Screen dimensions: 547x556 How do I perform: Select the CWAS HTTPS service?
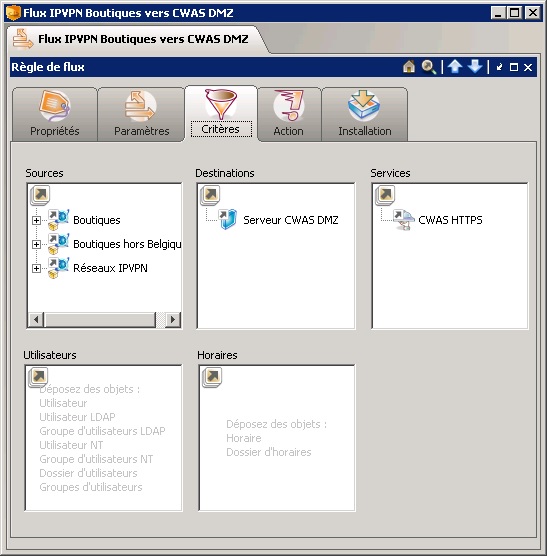pyautogui.click(x=450, y=220)
